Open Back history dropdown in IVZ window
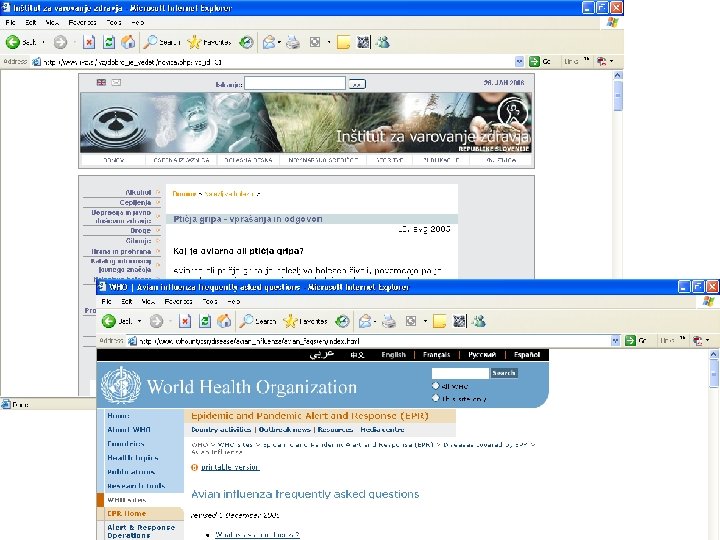The width and height of the screenshot is (720, 540). [44, 42]
